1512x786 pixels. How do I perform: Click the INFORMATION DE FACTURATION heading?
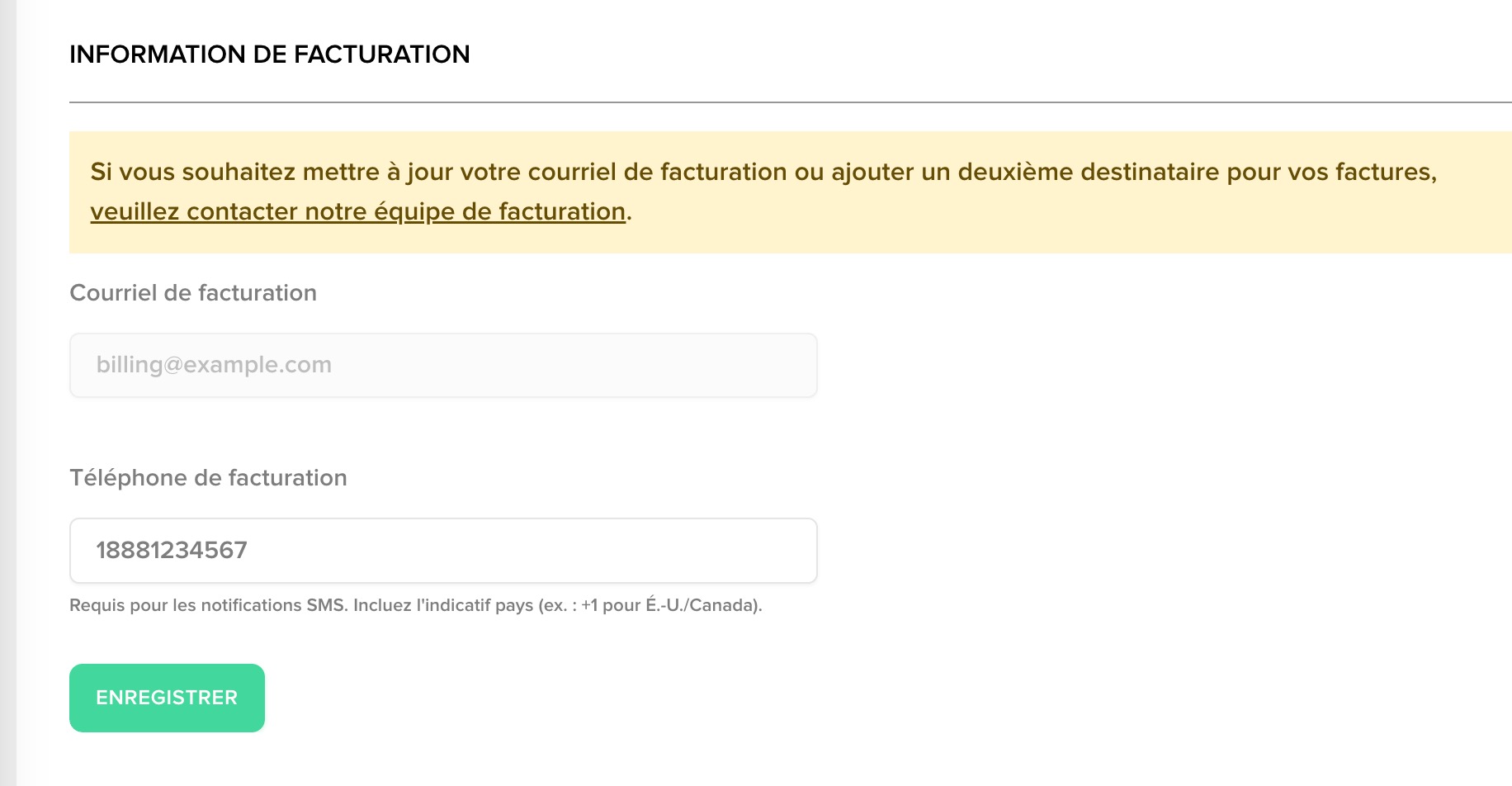(x=269, y=54)
